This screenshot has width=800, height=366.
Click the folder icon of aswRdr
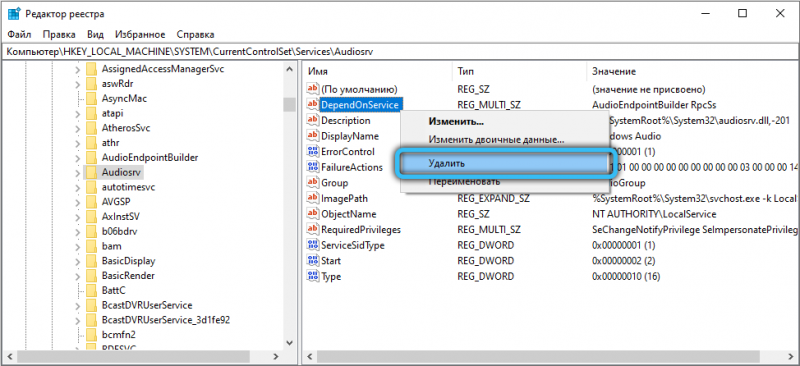point(91,83)
